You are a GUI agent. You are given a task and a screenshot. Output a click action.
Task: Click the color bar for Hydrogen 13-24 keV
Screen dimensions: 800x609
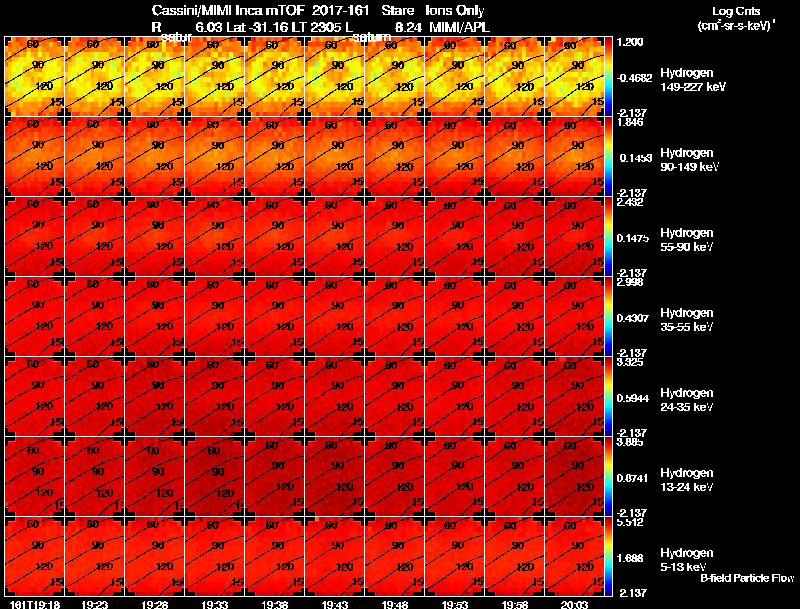tap(608, 477)
